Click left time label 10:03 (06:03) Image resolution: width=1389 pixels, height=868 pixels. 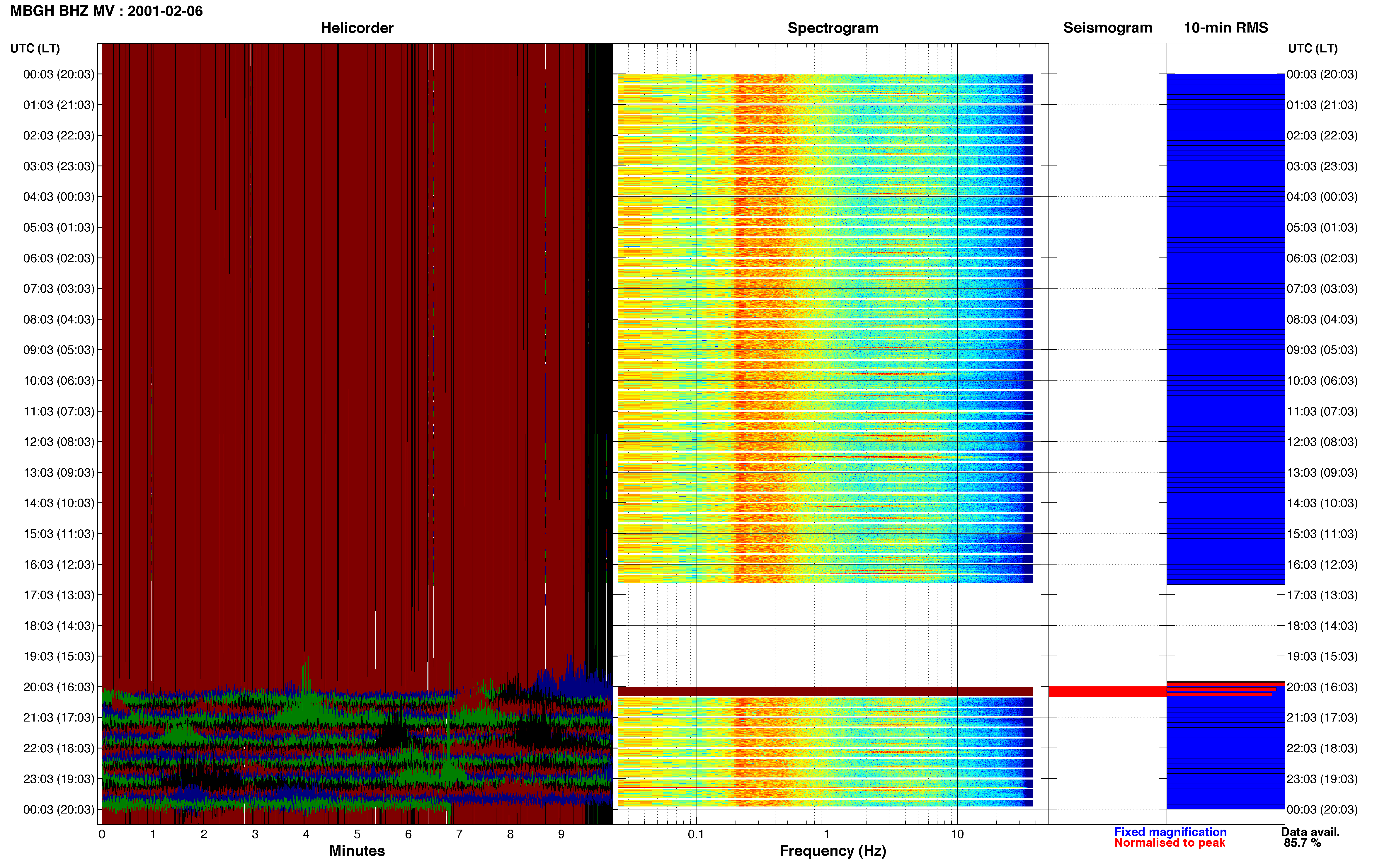tap(59, 381)
